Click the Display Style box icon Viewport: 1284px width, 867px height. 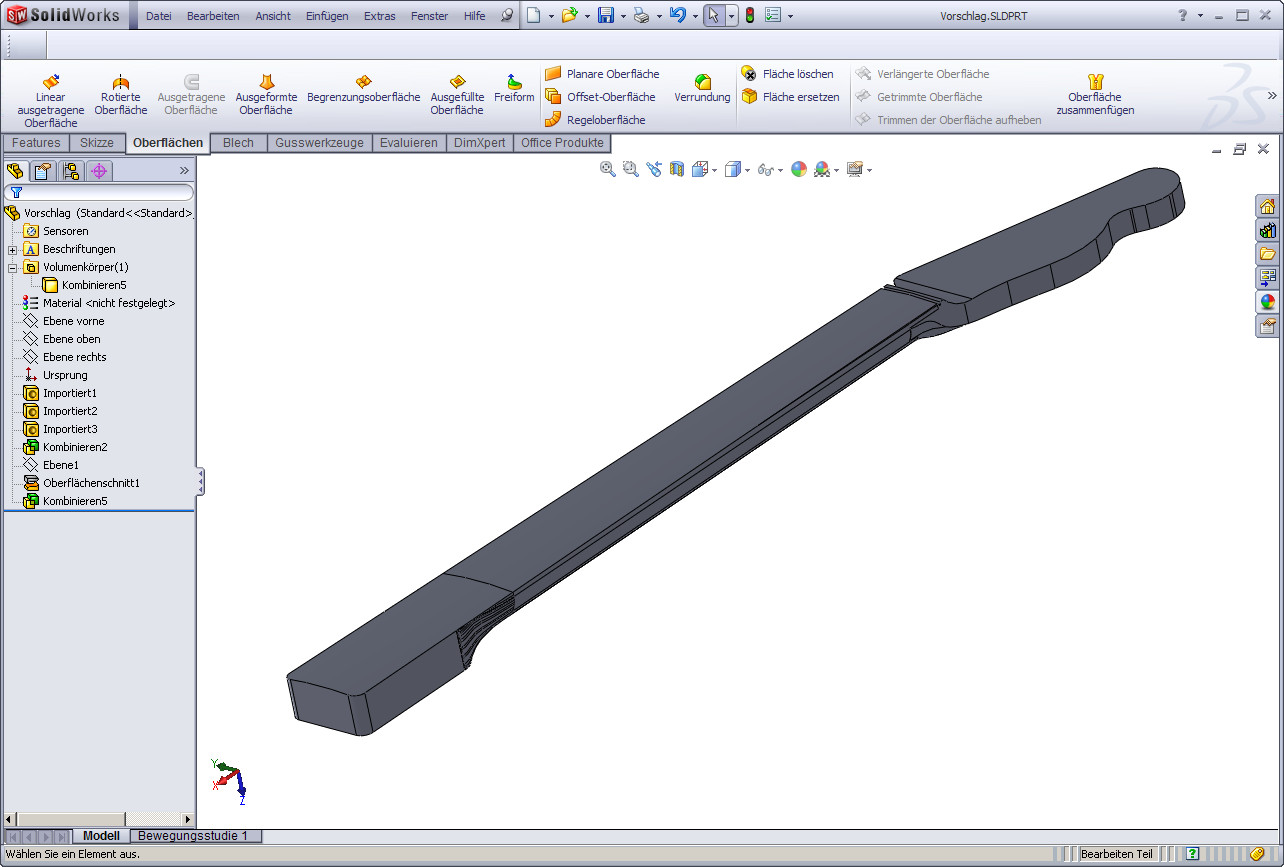(732, 170)
